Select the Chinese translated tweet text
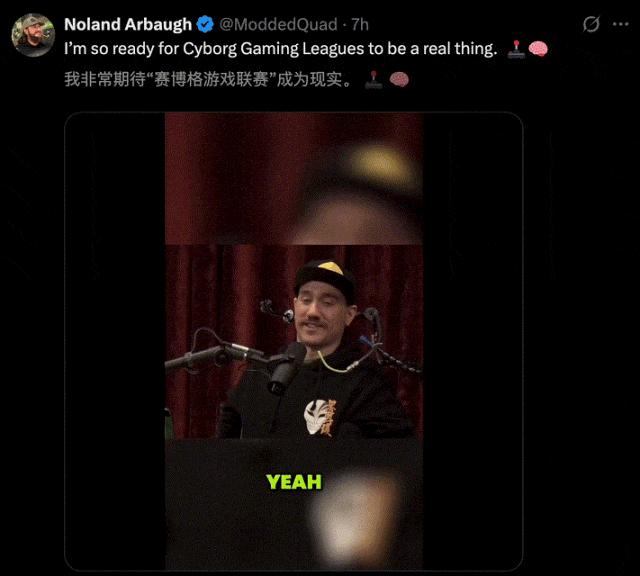 208,79
